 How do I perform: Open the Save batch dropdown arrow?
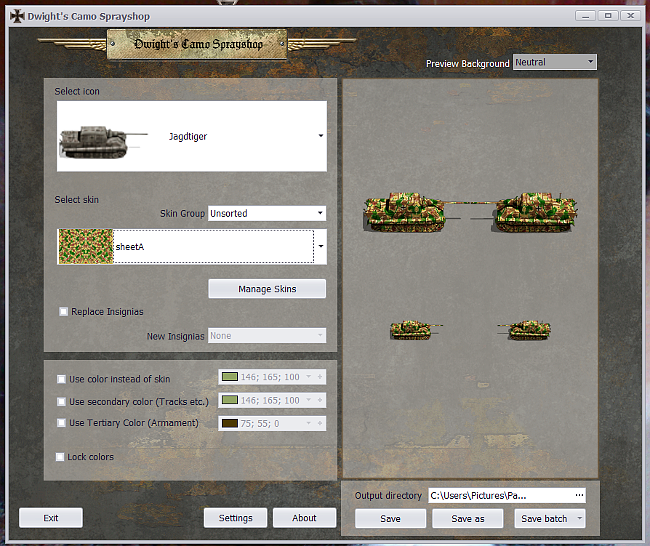coord(580,519)
